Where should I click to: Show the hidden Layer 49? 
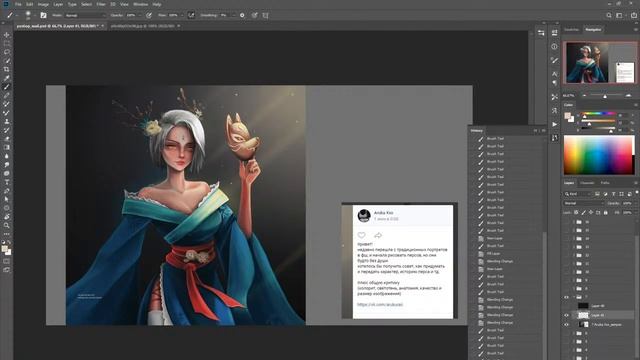tap(567, 306)
